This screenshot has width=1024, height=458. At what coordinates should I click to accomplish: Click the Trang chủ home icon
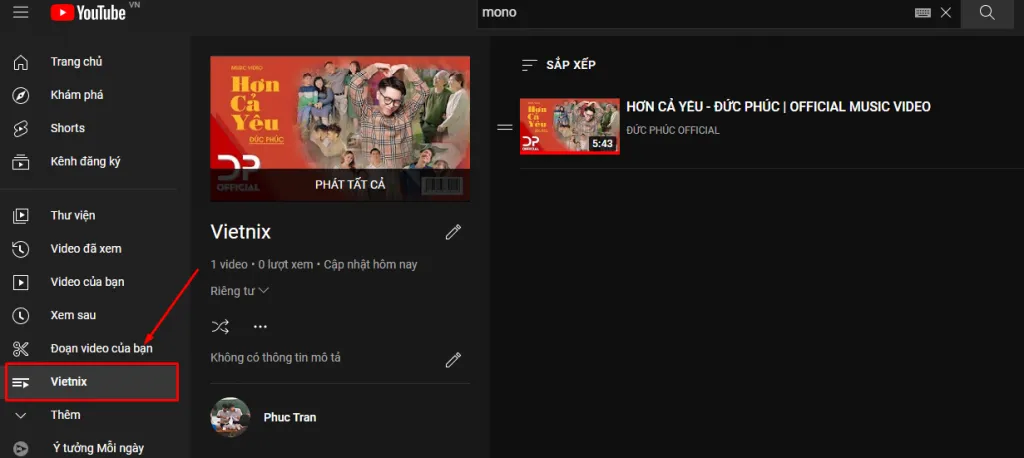21,62
